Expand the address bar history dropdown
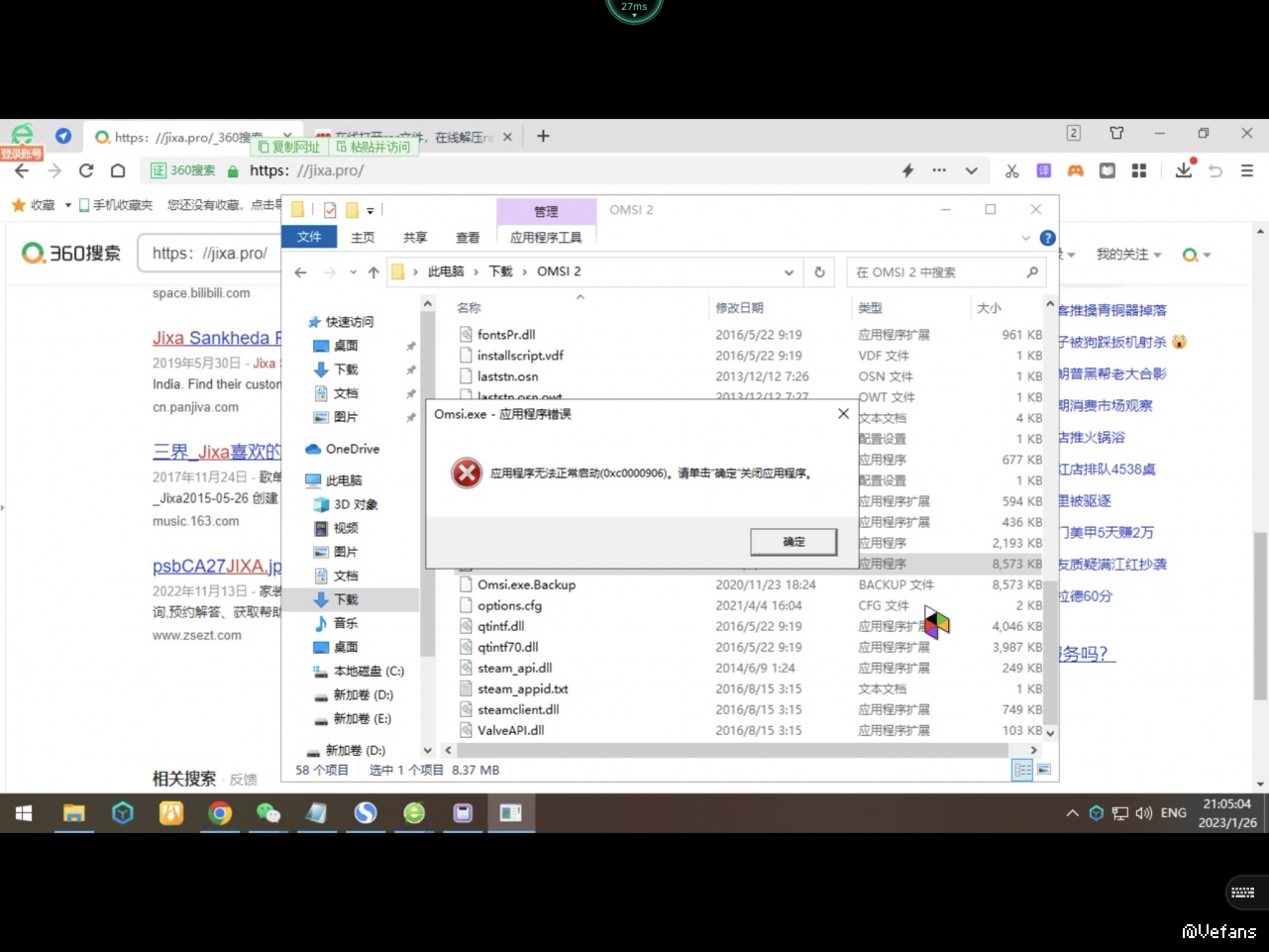 coord(789,272)
